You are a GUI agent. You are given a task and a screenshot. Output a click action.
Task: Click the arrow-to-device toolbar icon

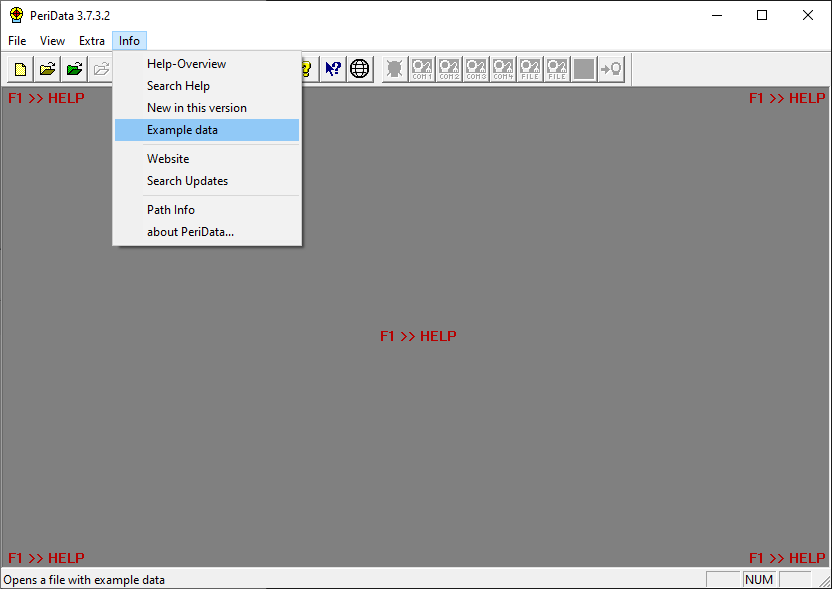(611, 69)
